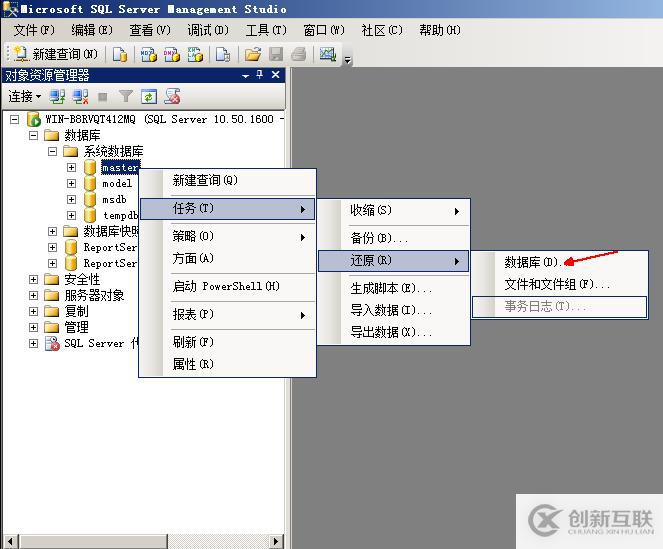The image size is (663, 549).
Task: Collapse the 系统数据库 tree node
Action: (x=52, y=151)
